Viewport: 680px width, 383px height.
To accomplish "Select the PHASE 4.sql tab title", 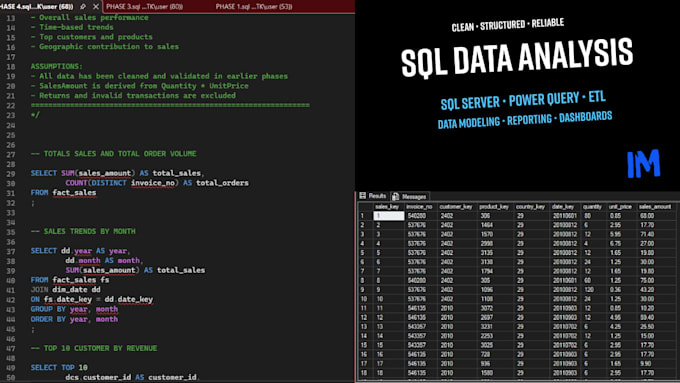I will (37, 7).
